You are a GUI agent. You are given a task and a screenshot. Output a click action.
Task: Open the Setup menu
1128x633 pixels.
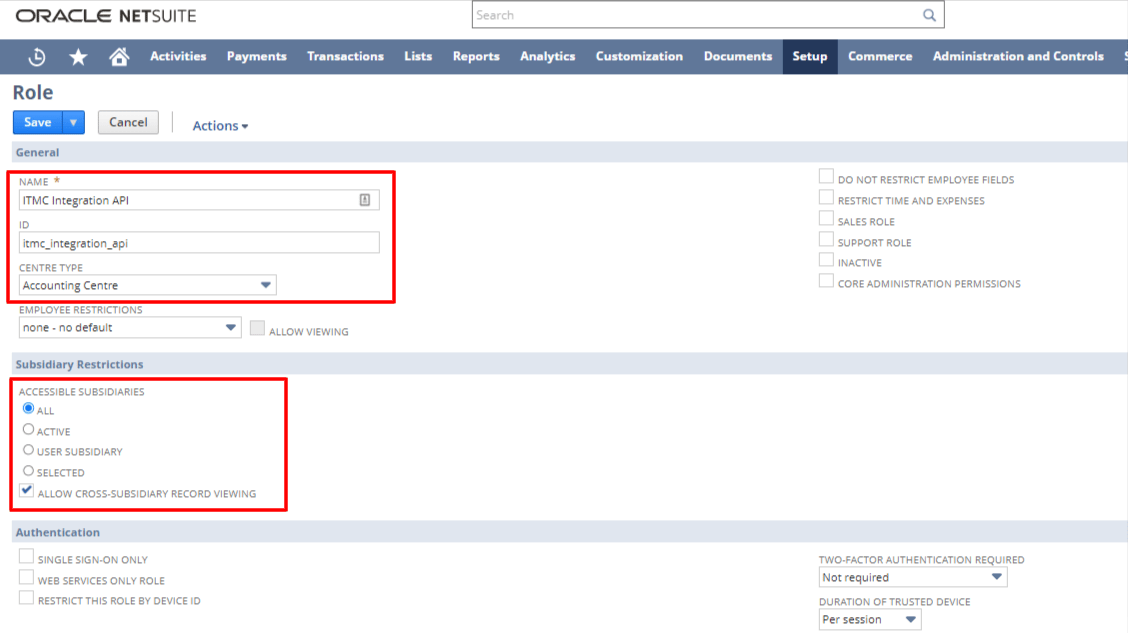coord(810,57)
